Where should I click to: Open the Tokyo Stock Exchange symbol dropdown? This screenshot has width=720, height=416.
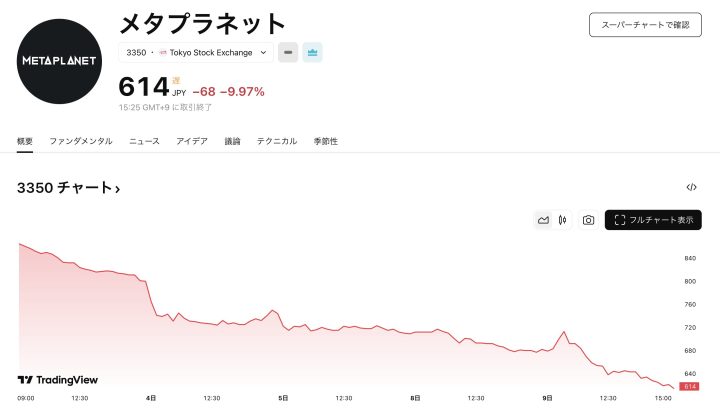click(x=196, y=52)
